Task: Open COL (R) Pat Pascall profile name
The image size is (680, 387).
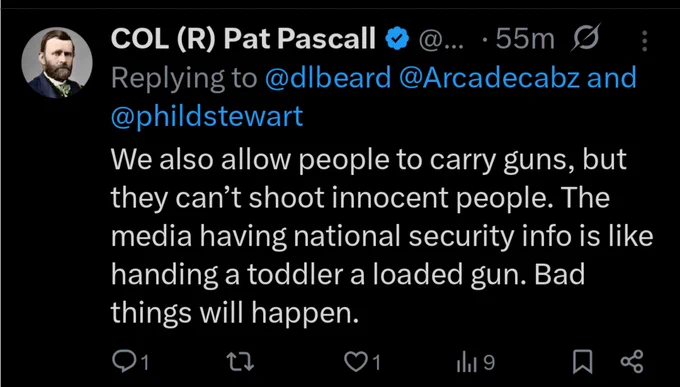Action: [x=243, y=39]
